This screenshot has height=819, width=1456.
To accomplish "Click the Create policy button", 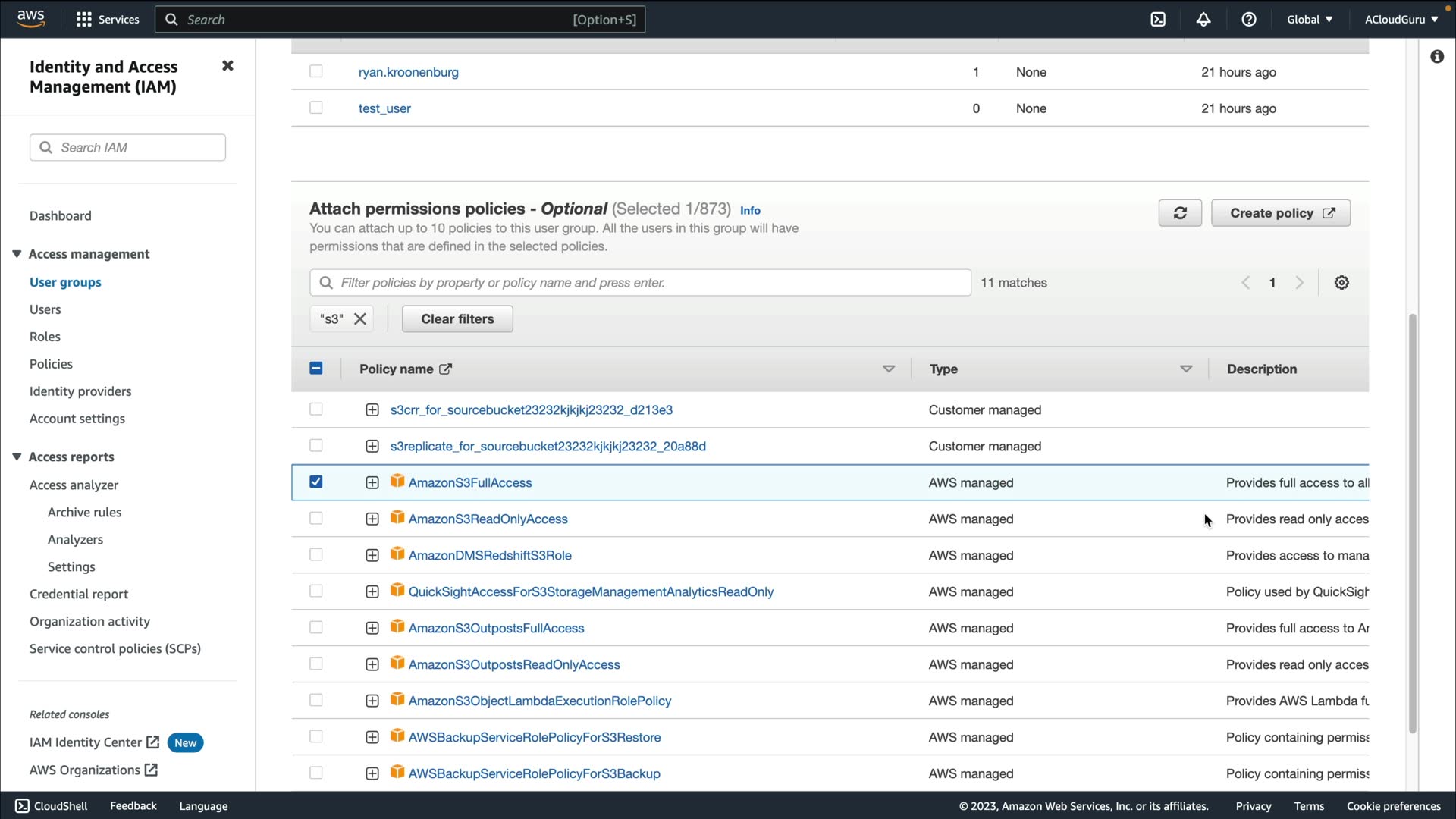I will click(x=1281, y=213).
